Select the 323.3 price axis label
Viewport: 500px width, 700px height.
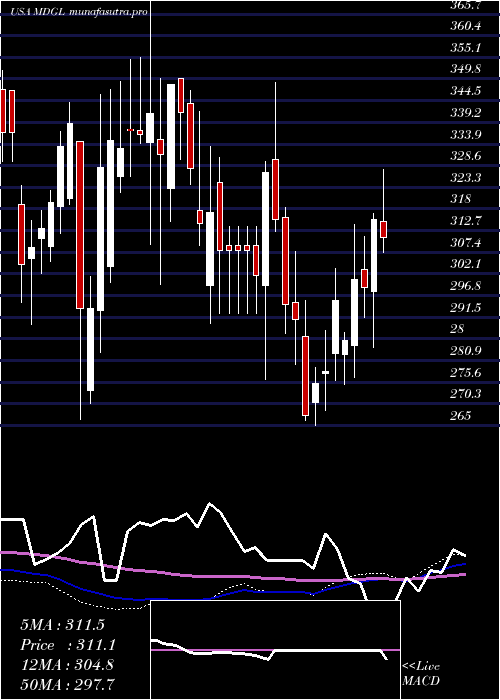pos(466,178)
